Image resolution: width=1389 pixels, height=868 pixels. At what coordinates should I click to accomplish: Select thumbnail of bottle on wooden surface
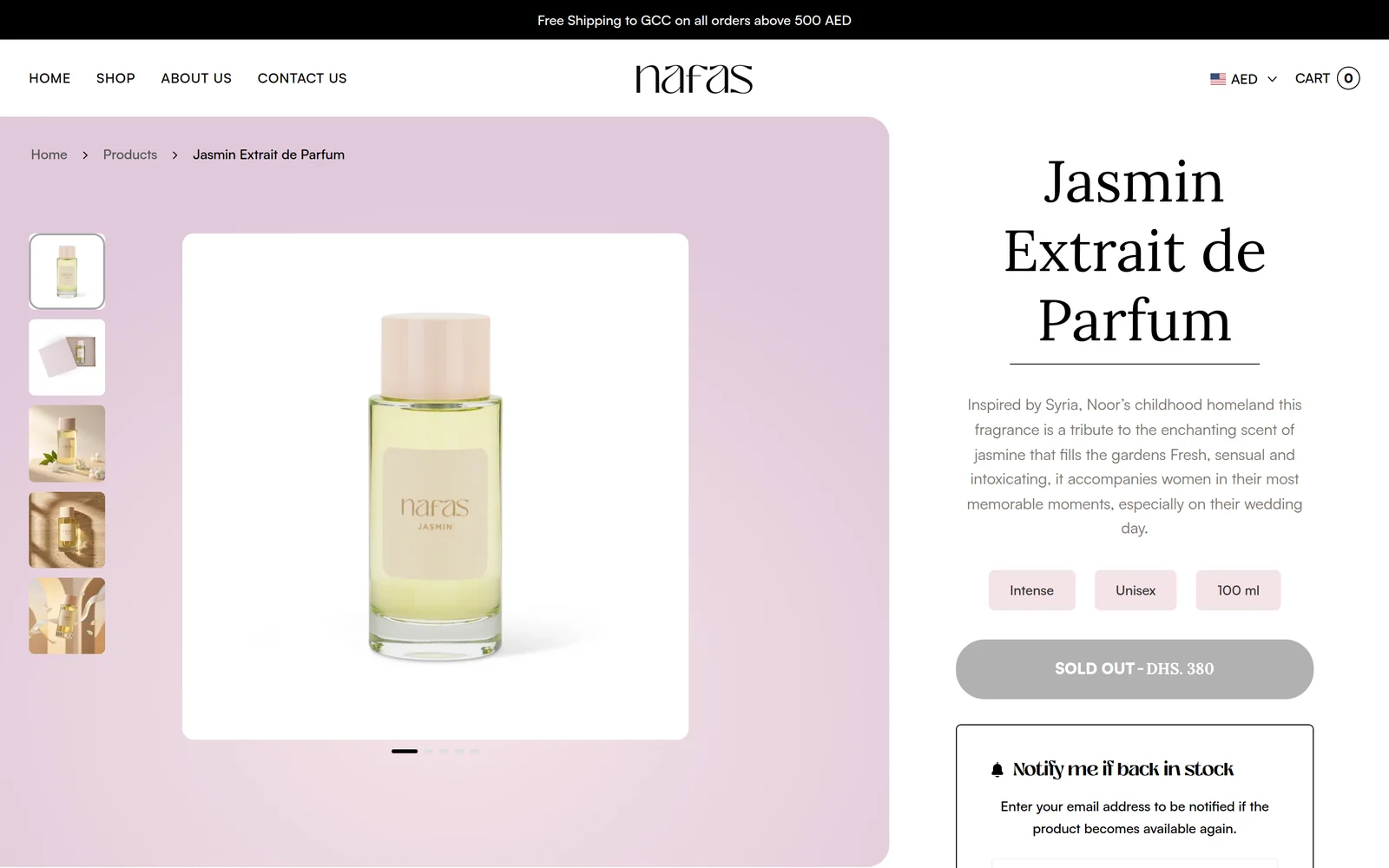[67, 529]
